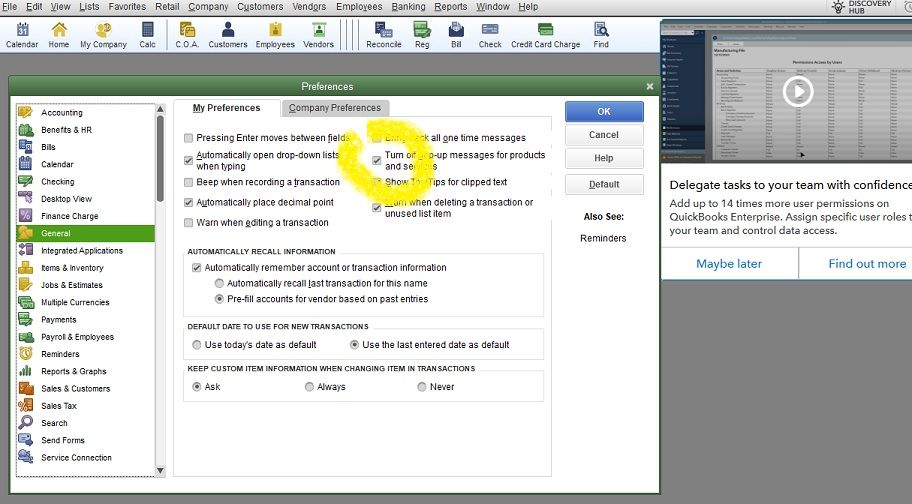
Task: Click the Bill toolbar icon
Action: (x=456, y=35)
